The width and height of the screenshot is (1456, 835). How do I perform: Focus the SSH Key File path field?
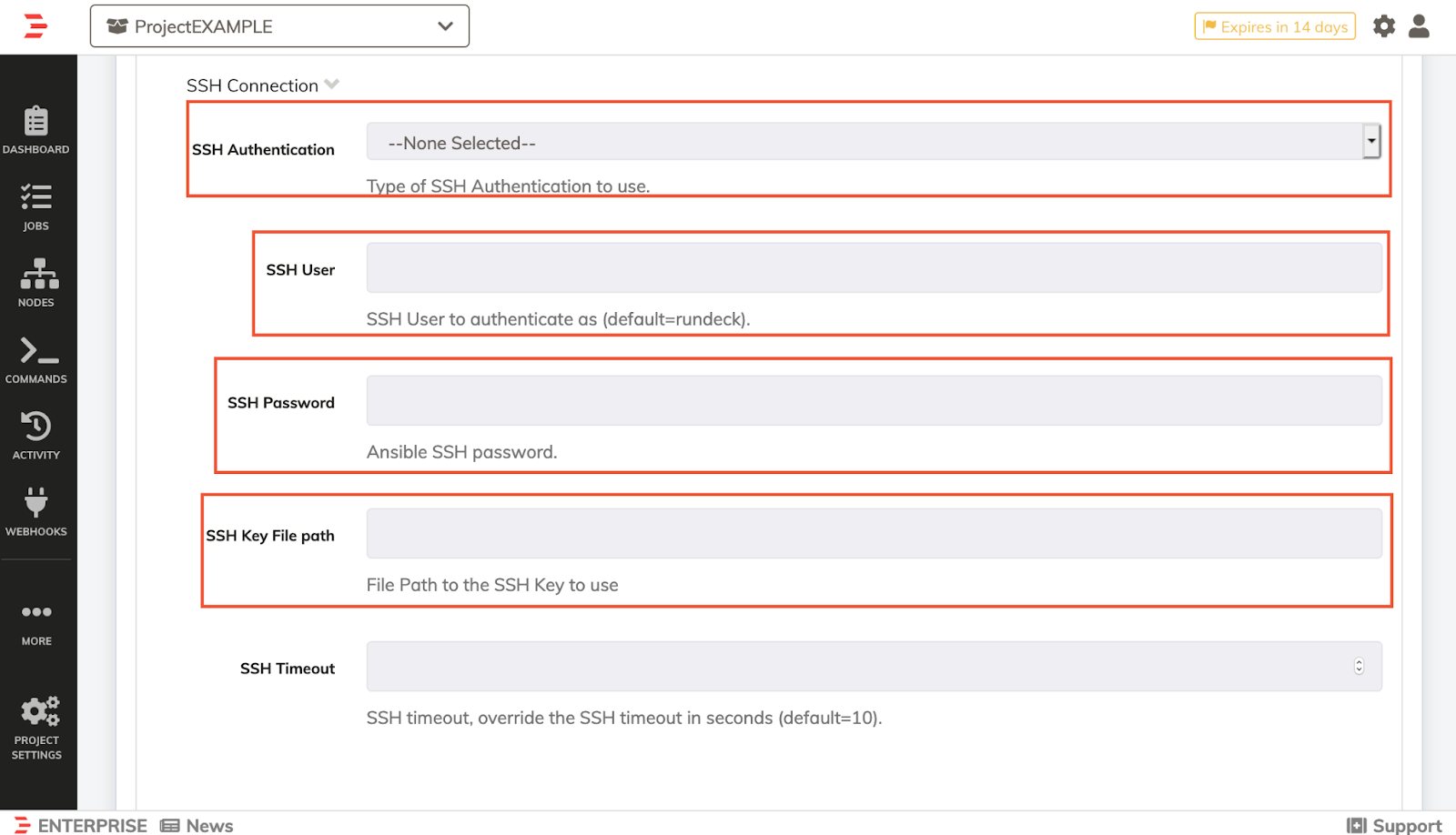click(874, 533)
